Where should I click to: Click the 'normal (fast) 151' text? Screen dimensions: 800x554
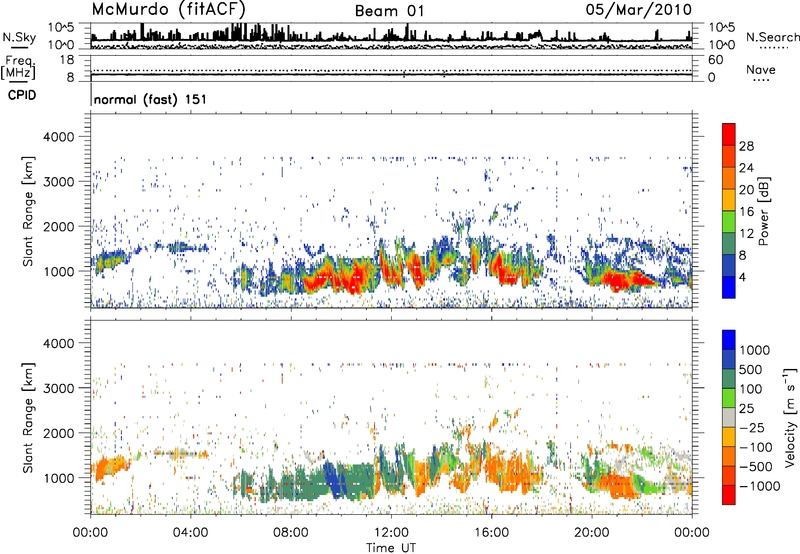click(x=151, y=99)
